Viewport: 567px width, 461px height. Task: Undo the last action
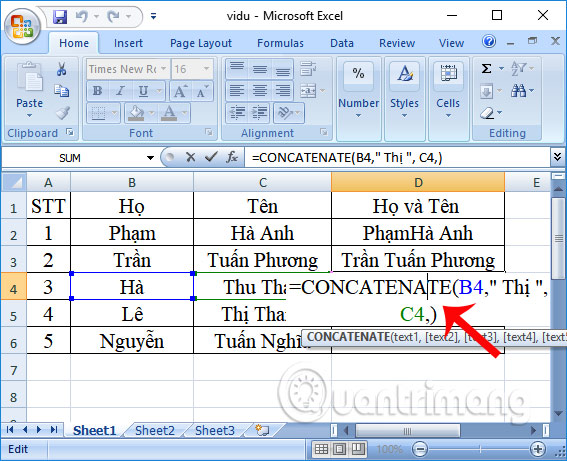click(82, 16)
